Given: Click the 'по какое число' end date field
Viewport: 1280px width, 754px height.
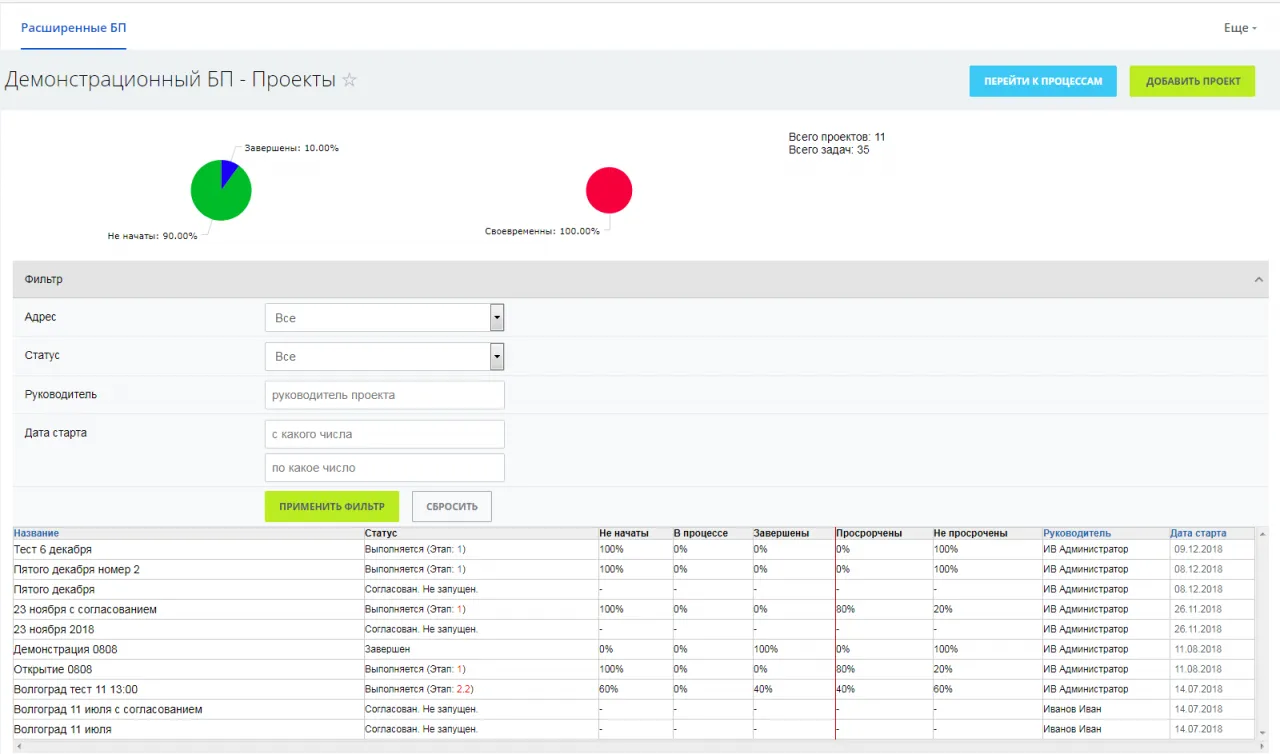Looking at the screenshot, I should (x=384, y=468).
